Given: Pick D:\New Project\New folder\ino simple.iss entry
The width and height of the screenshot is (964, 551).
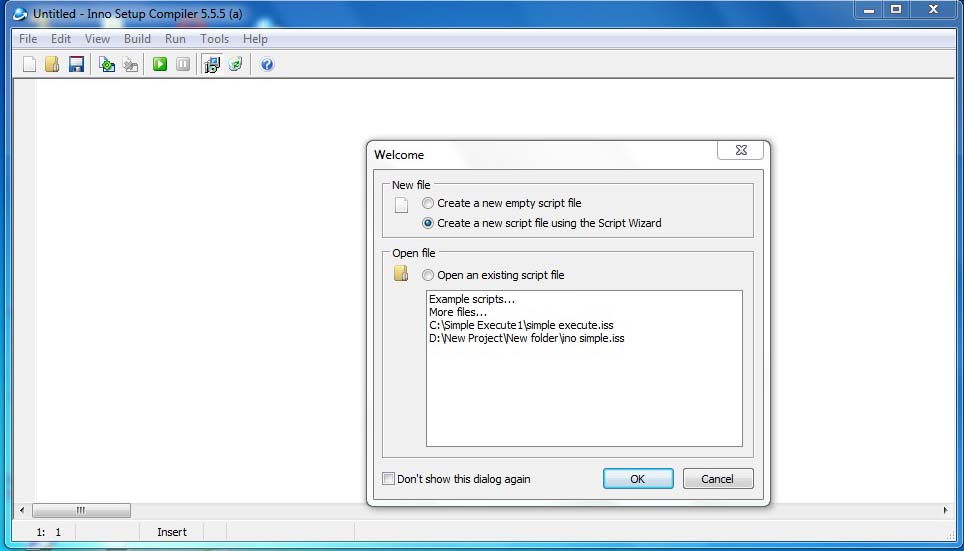Looking at the screenshot, I should [527, 338].
